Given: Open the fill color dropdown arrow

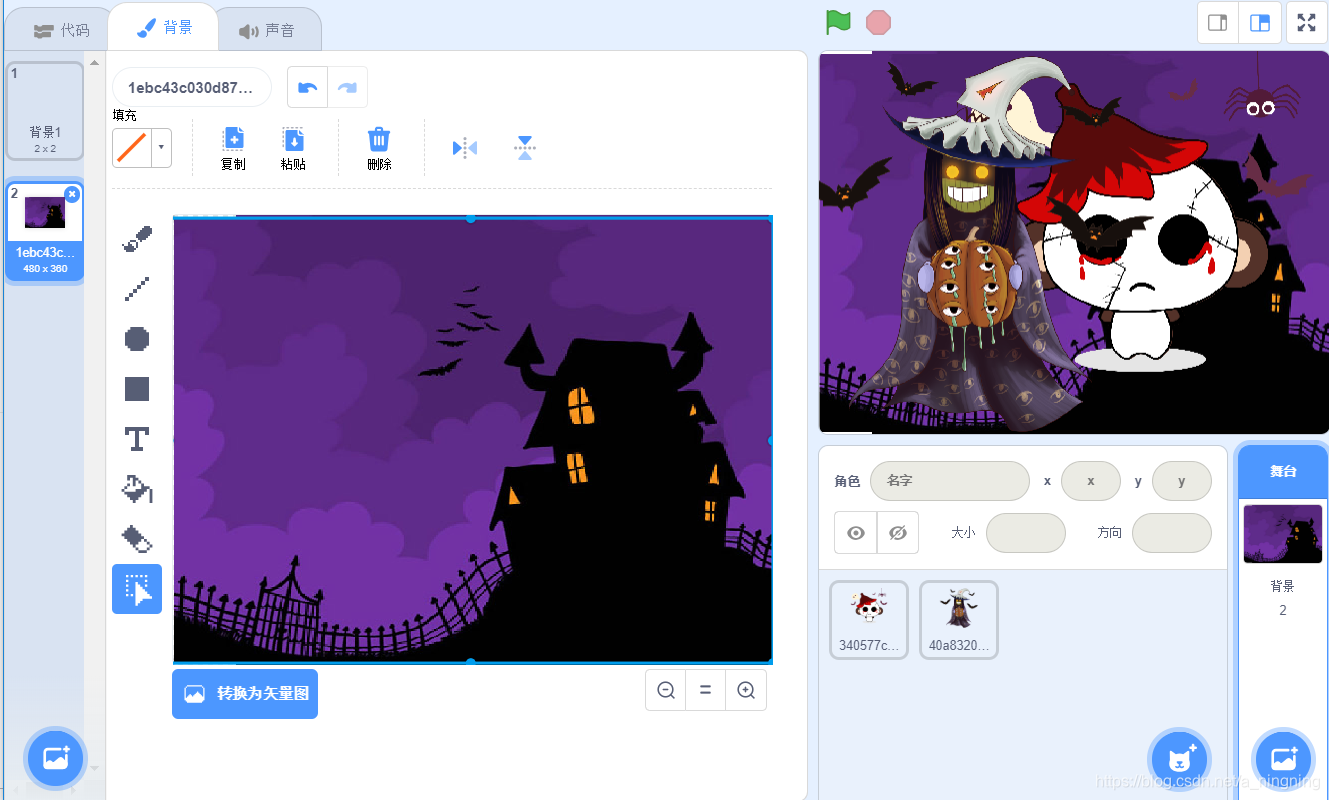Looking at the screenshot, I should point(161,148).
